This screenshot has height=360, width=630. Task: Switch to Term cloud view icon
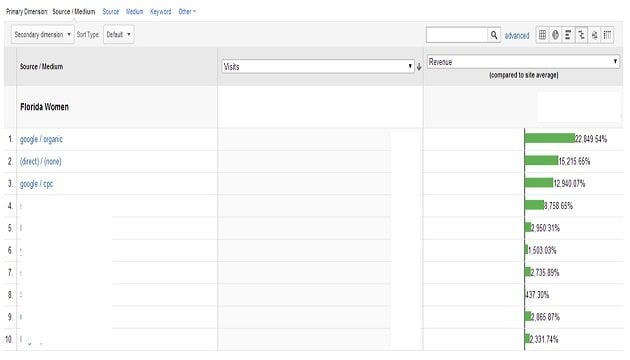coord(594,35)
